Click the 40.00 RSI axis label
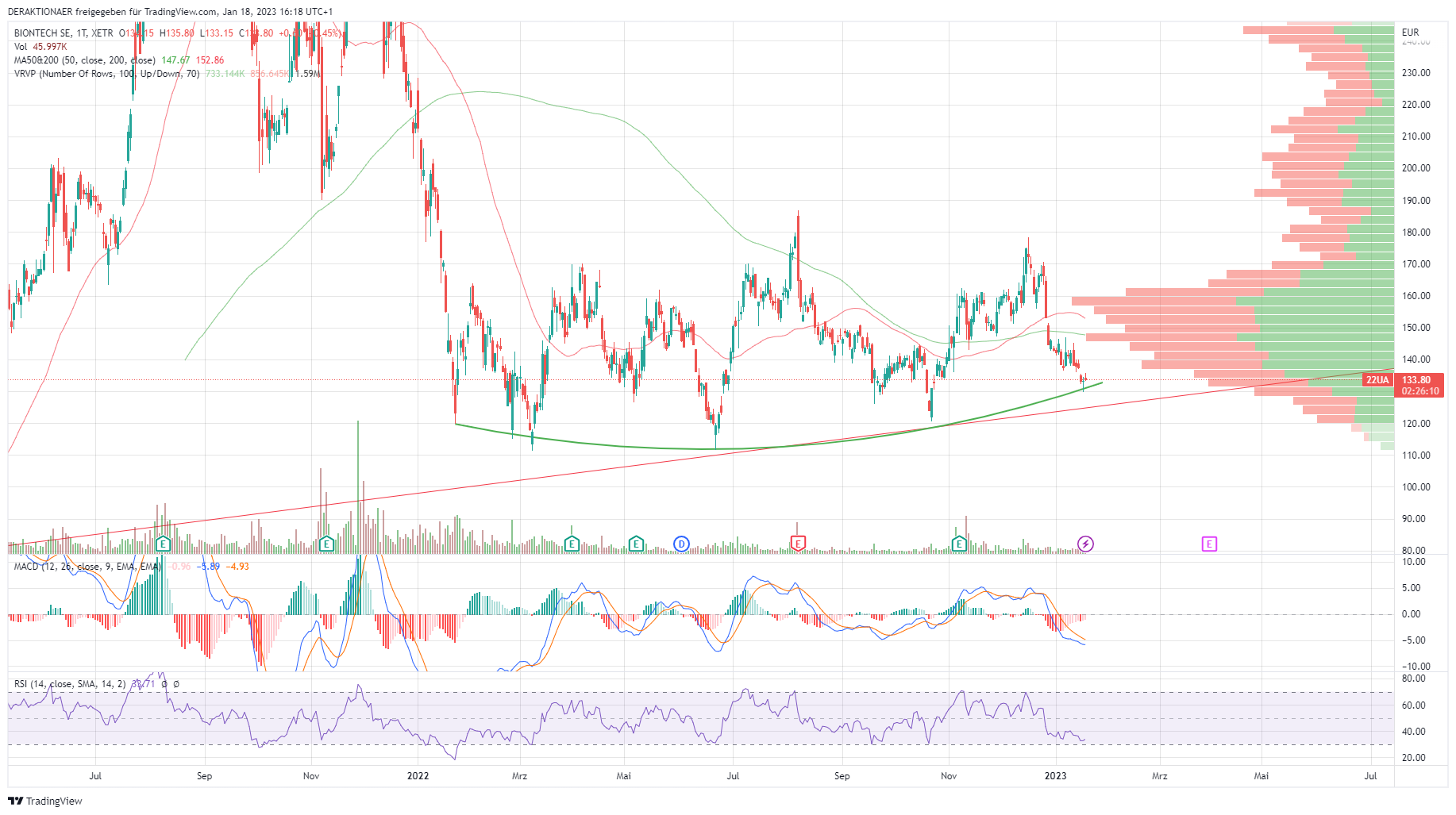The image size is (1456, 815). click(x=1413, y=732)
